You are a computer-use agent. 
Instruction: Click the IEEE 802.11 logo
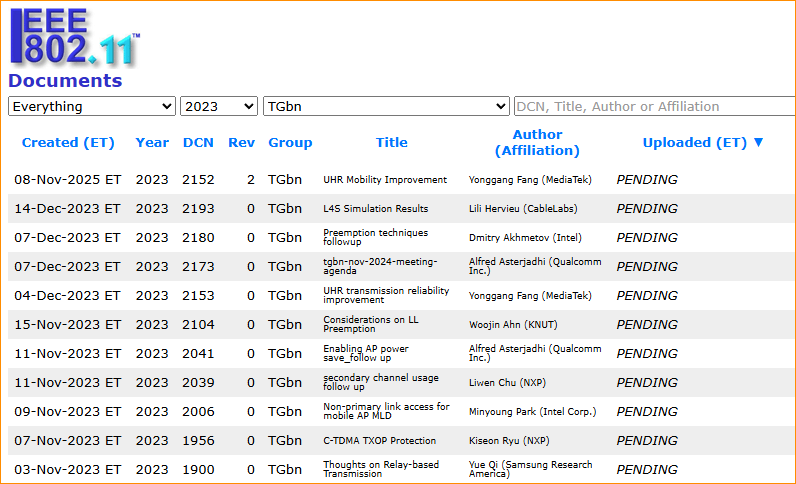(74, 36)
